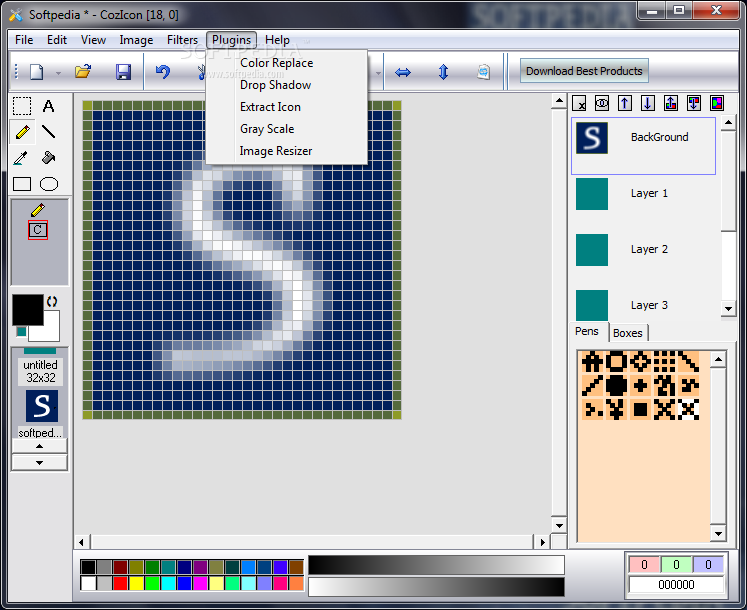747x610 pixels.
Task: Click the Undo arrow icon
Action: pyautogui.click(x=163, y=72)
